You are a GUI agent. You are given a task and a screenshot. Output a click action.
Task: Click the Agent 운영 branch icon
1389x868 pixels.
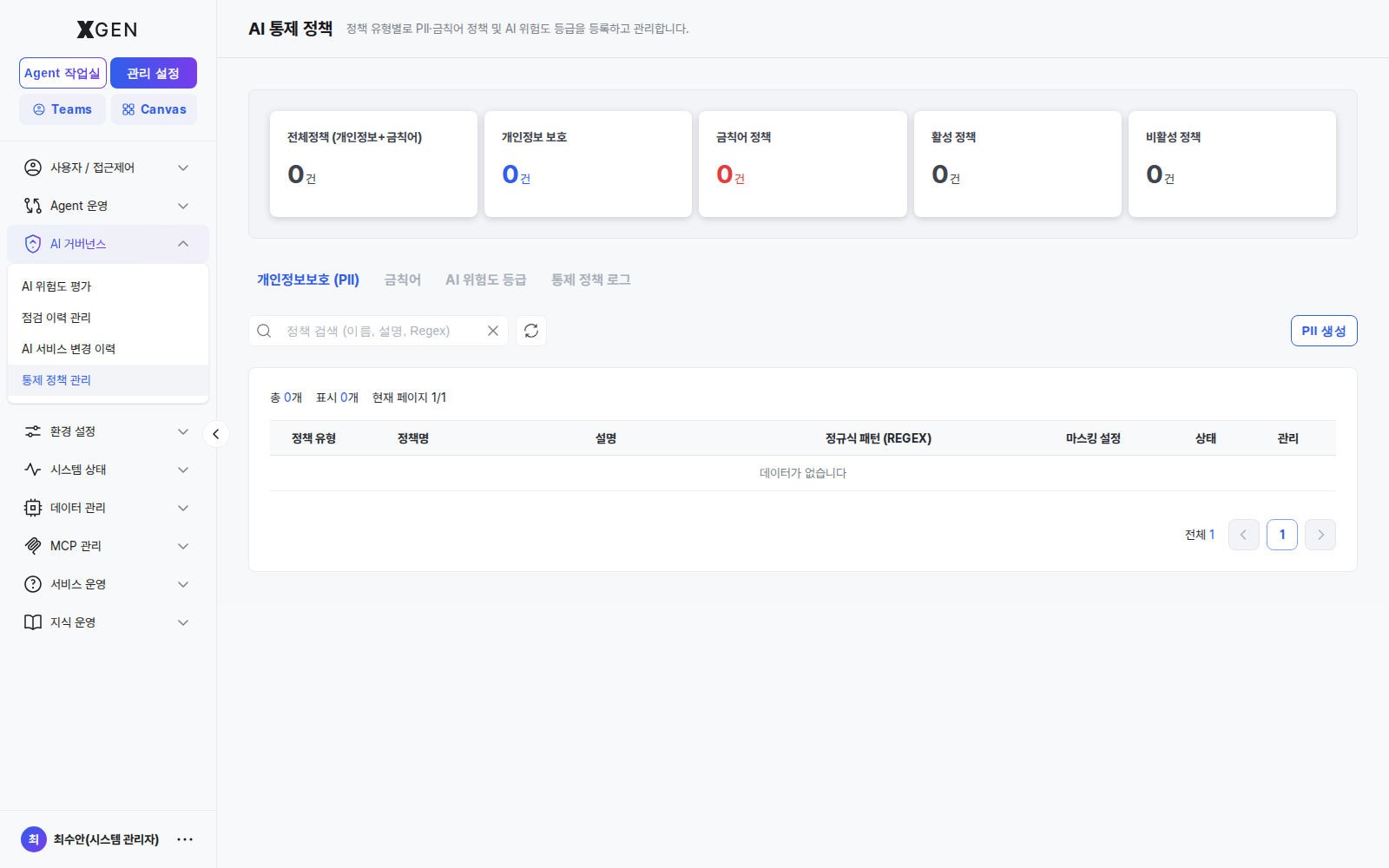[33, 206]
